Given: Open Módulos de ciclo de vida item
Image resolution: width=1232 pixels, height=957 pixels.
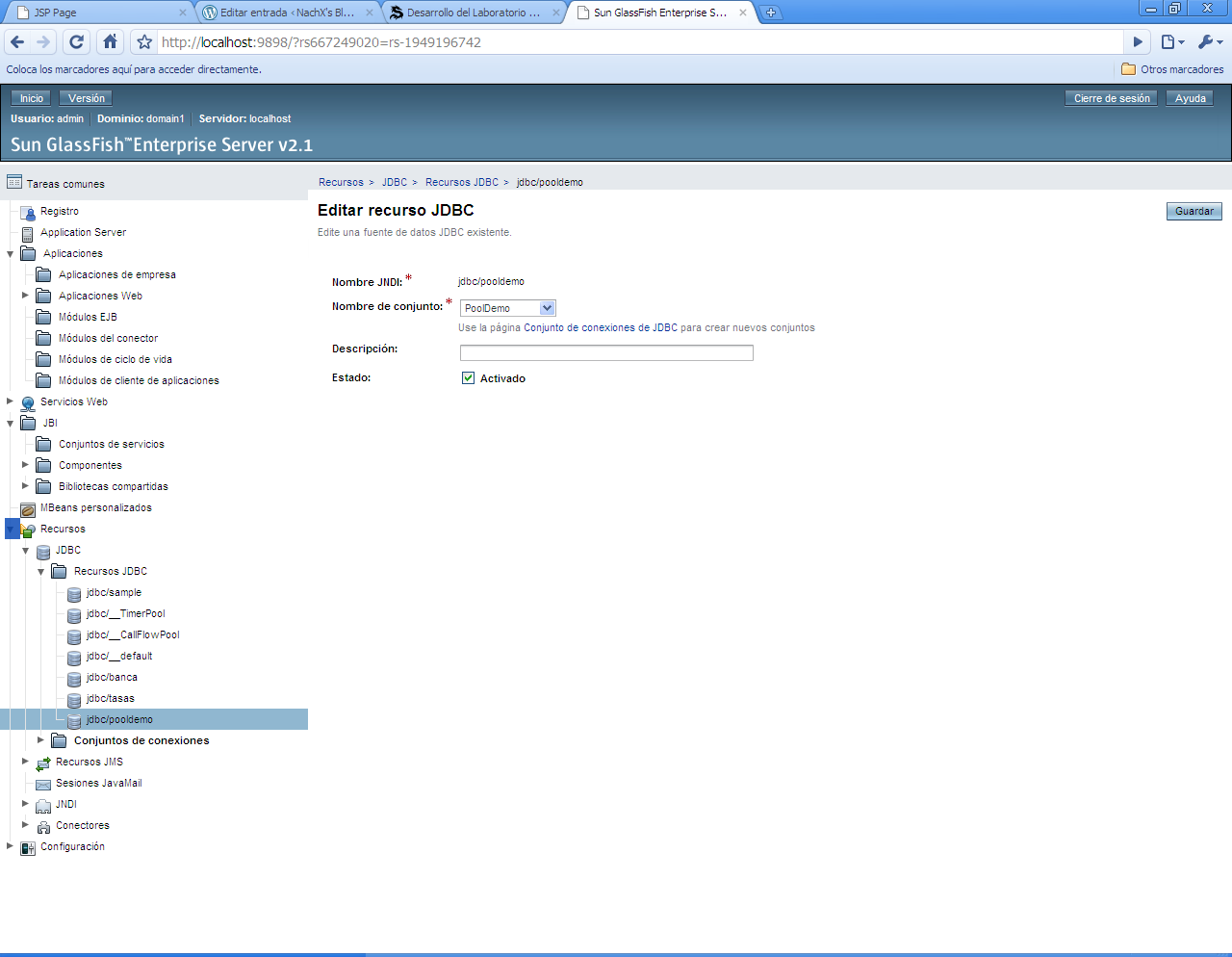Looking at the screenshot, I should coord(115,359).
